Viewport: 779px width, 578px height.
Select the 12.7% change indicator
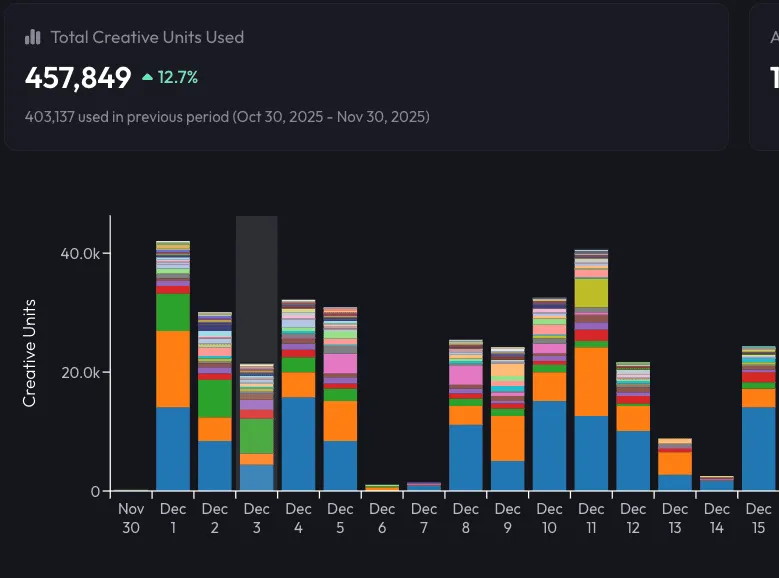(x=177, y=77)
